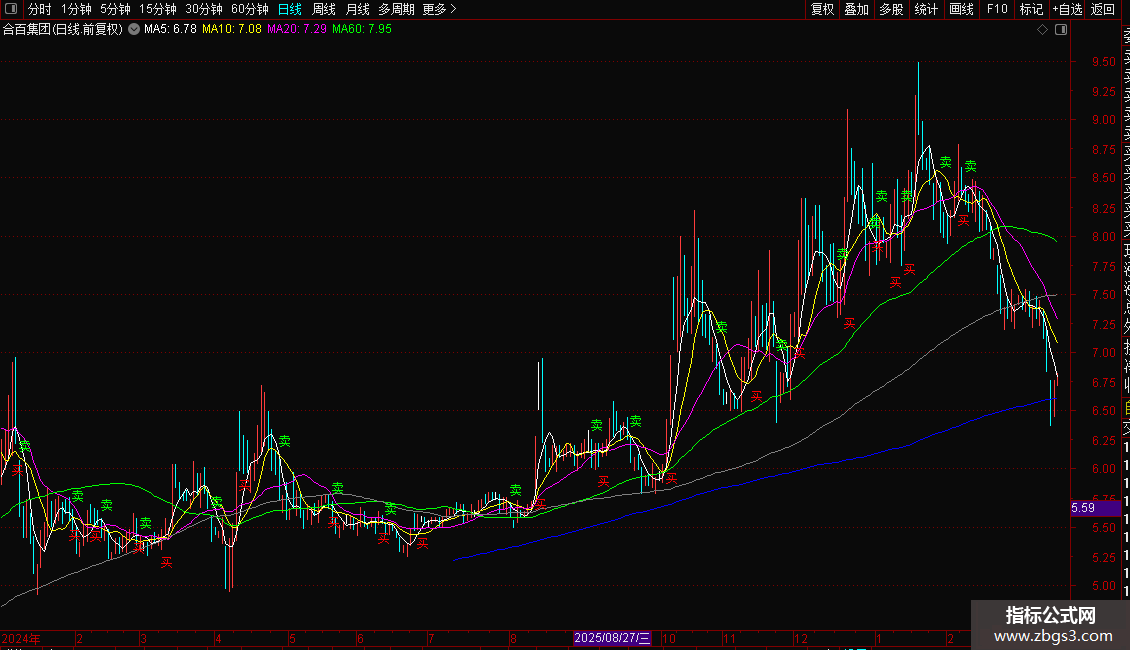Screen dimensions: 1130x650
Task: Click the 叠加 overlay button
Action: click(857, 9)
